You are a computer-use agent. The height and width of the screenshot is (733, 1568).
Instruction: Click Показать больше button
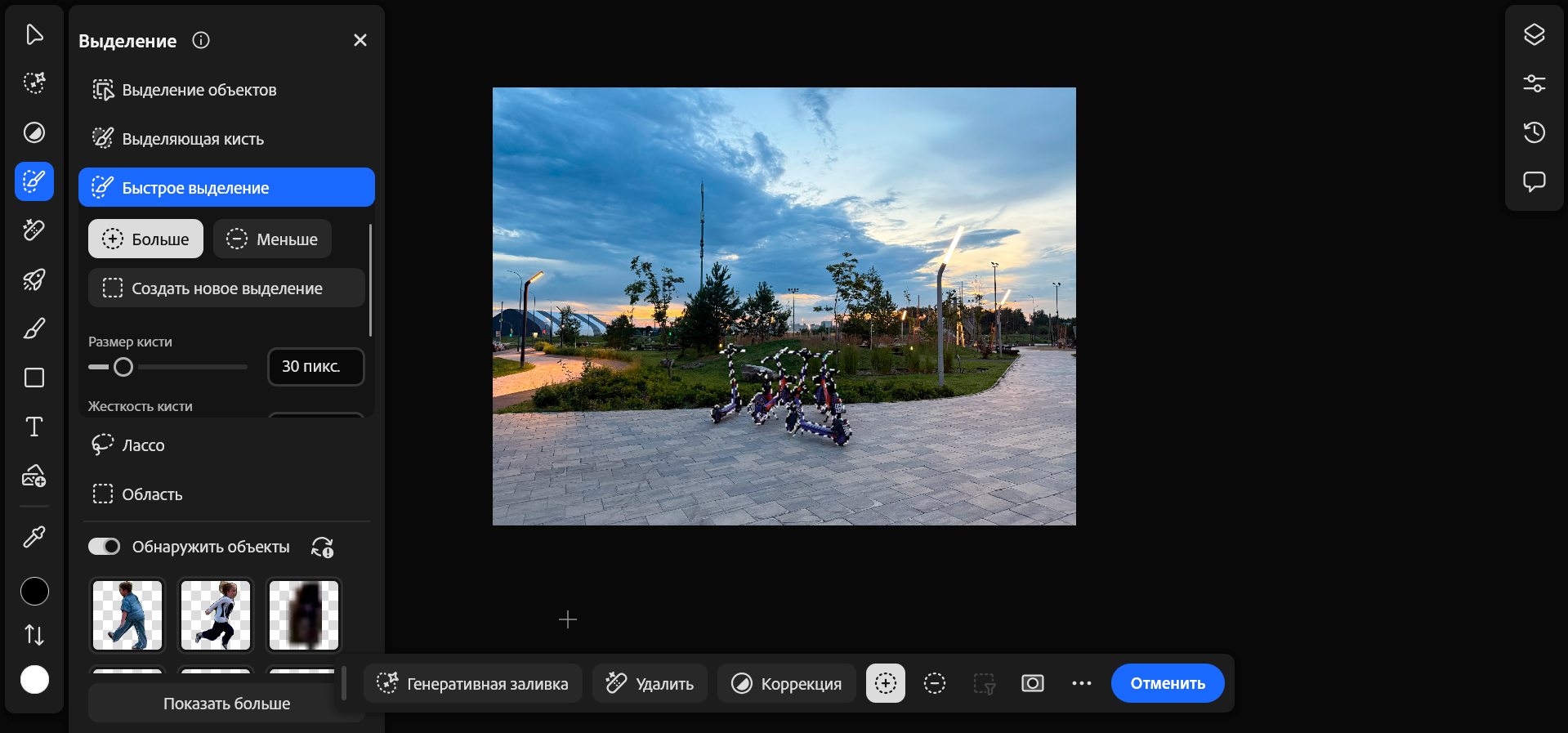226,703
